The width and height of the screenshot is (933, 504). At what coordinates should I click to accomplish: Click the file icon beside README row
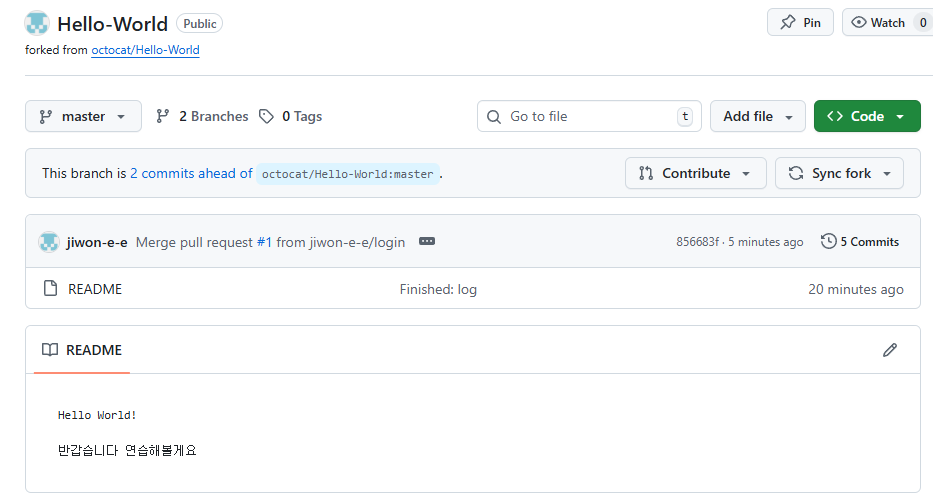pyautogui.click(x=51, y=289)
